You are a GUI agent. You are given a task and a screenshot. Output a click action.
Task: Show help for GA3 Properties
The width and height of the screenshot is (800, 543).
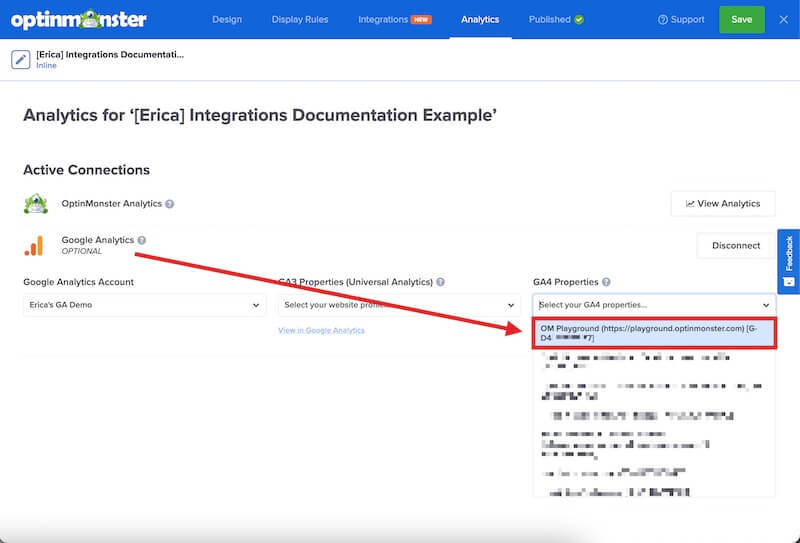tap(440, 282)
